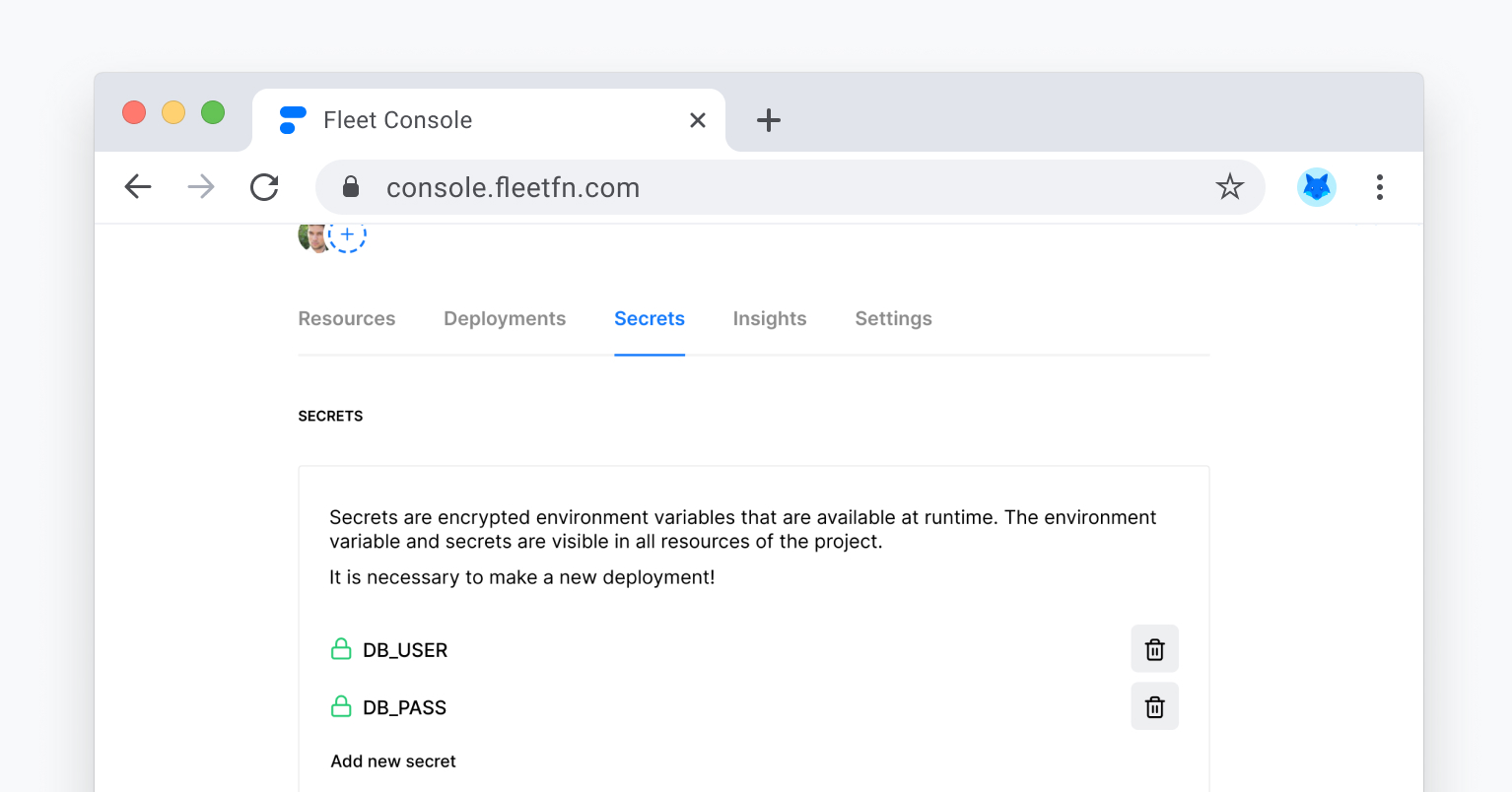Bookmark this page with the star icon
1512x792 pixels.
coord(1229,187)
